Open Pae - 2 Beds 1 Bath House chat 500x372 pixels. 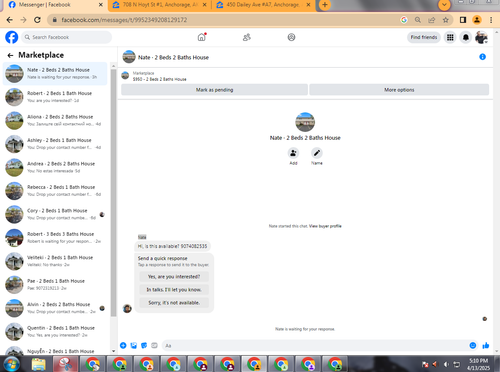55,284
